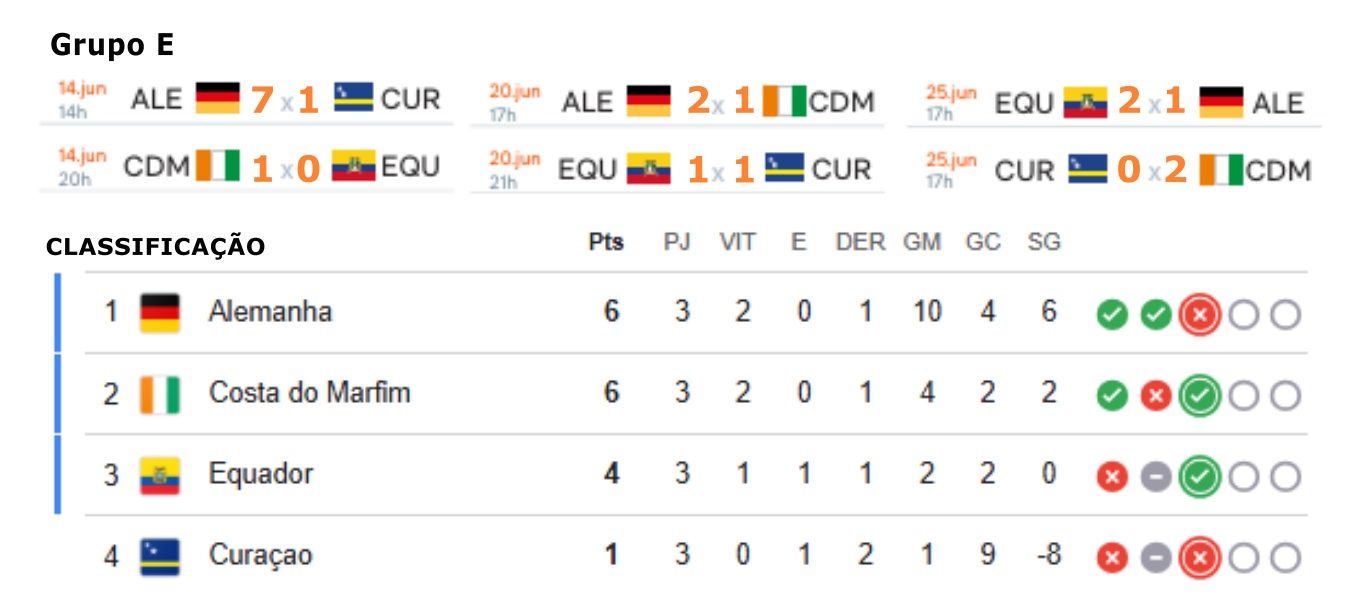Open the ALE 7 x 1 CUR match

pos(247,100)
